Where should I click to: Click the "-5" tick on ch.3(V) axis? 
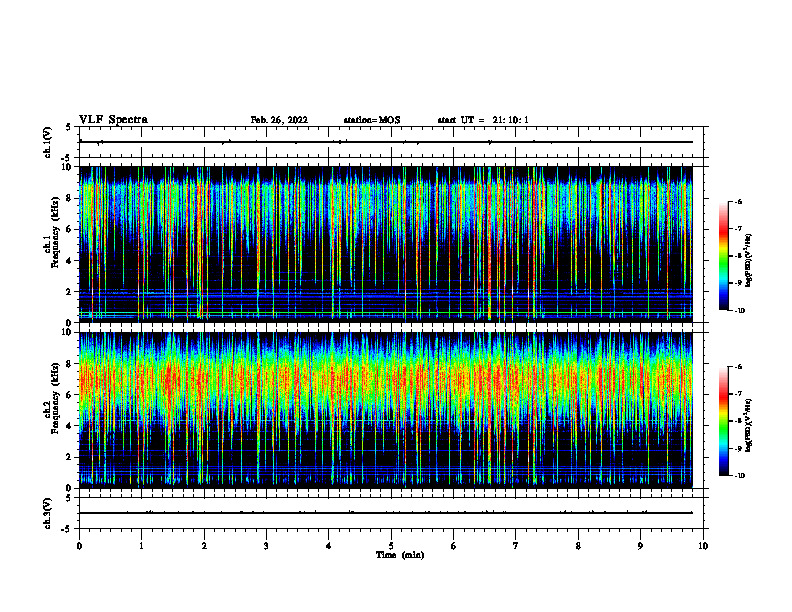click(x=66, y=529)
